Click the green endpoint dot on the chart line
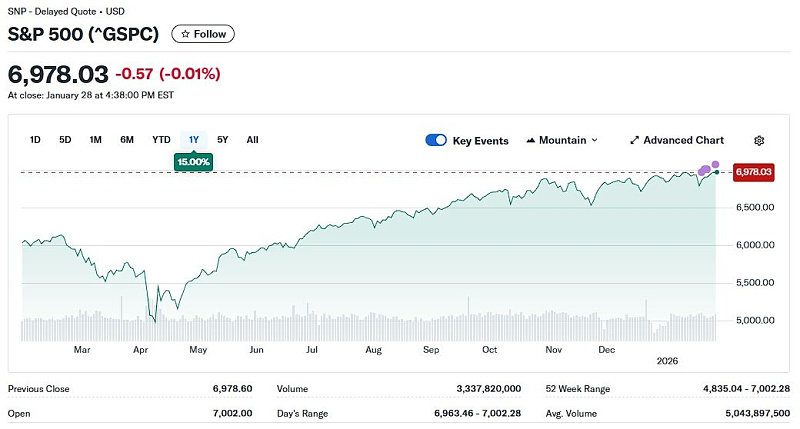This screenshot has width=800, height=429. (716, 173)
